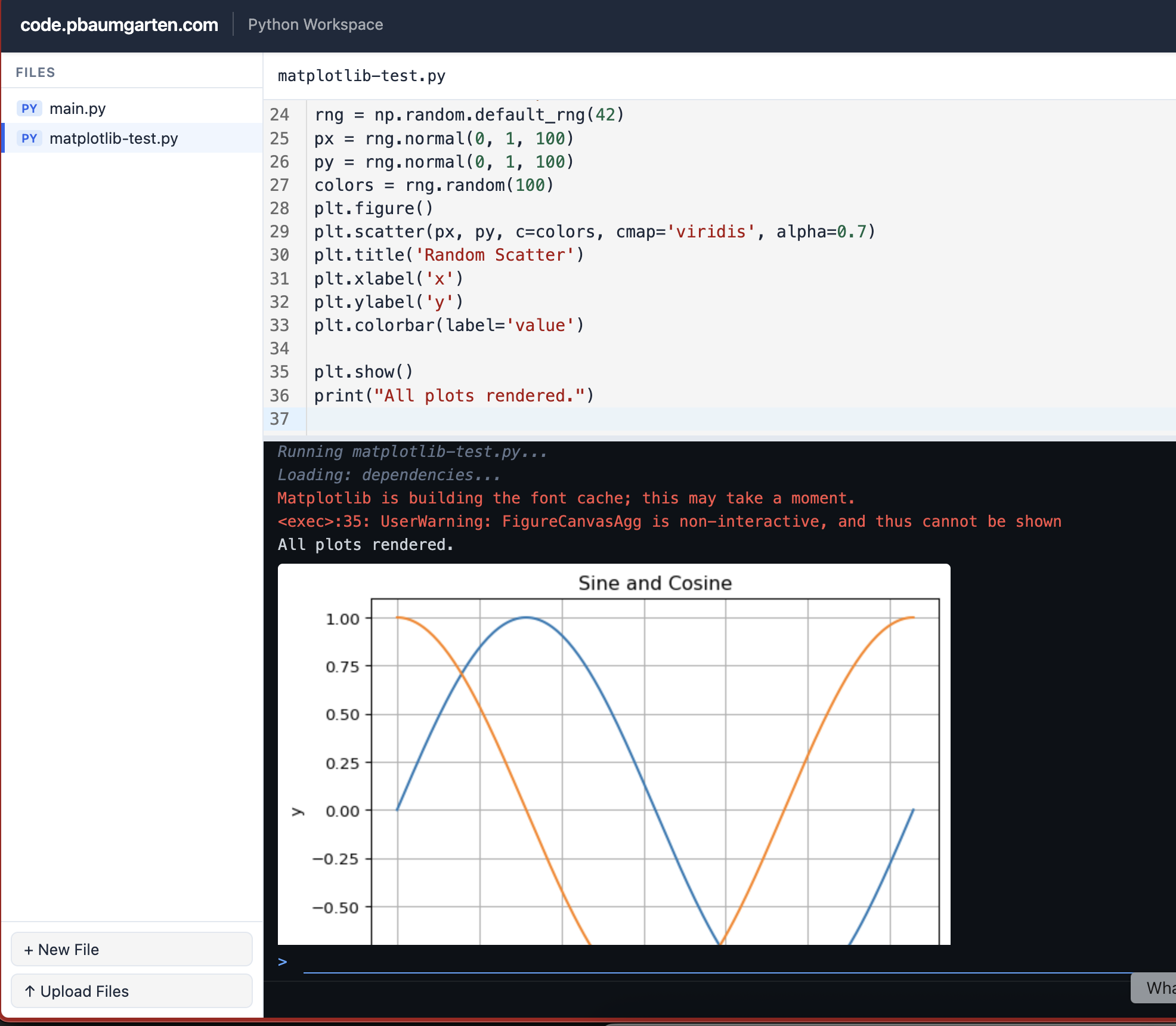Click the px = rng.normal line
Image resolution: width=1176 pixels, height=1026 pixels.
tap(444, 138)
